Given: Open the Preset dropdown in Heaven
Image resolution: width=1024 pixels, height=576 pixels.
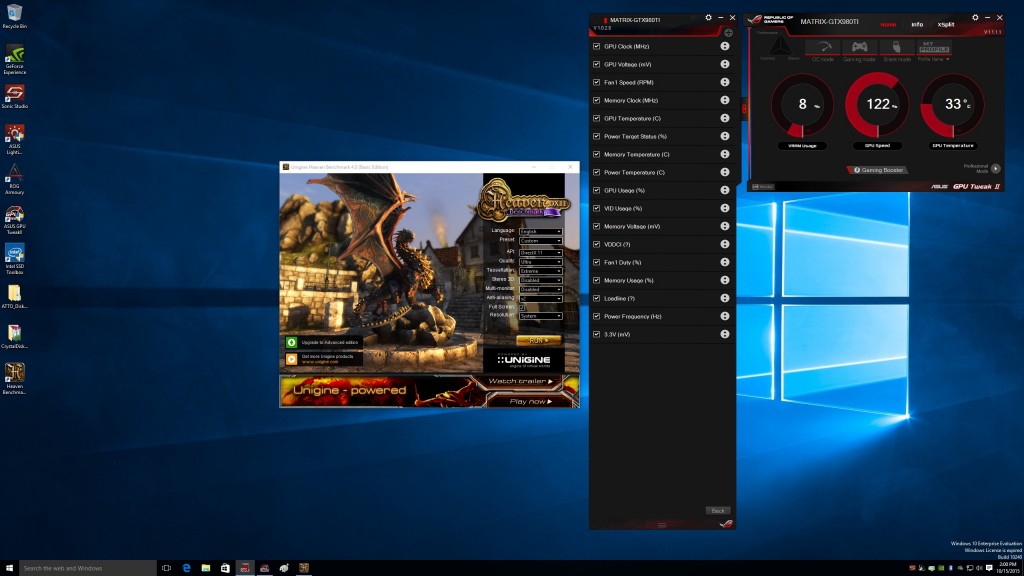Looking at the screenshot, I should [540, 240].
